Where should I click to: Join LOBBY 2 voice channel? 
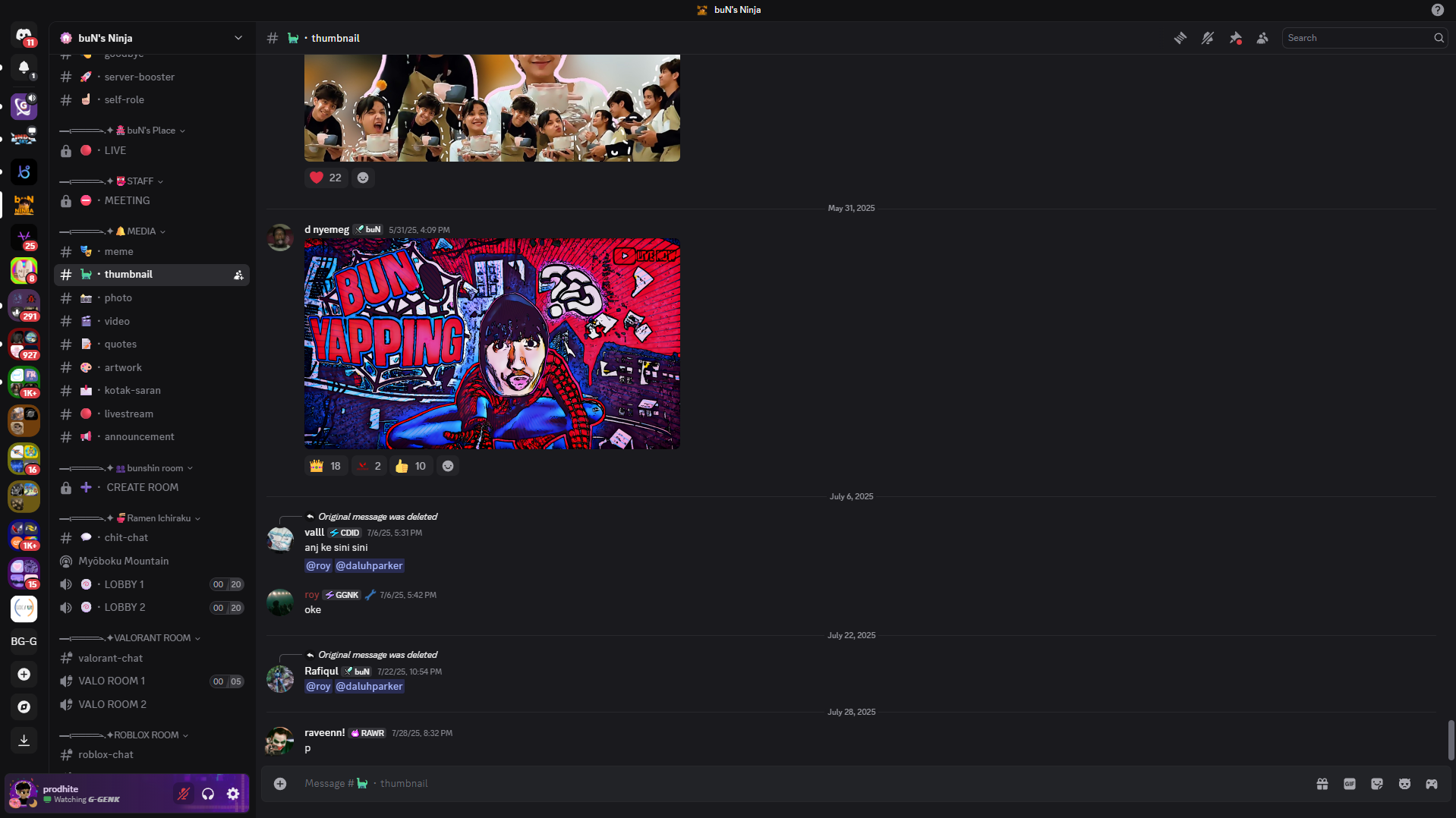[152, 607]
